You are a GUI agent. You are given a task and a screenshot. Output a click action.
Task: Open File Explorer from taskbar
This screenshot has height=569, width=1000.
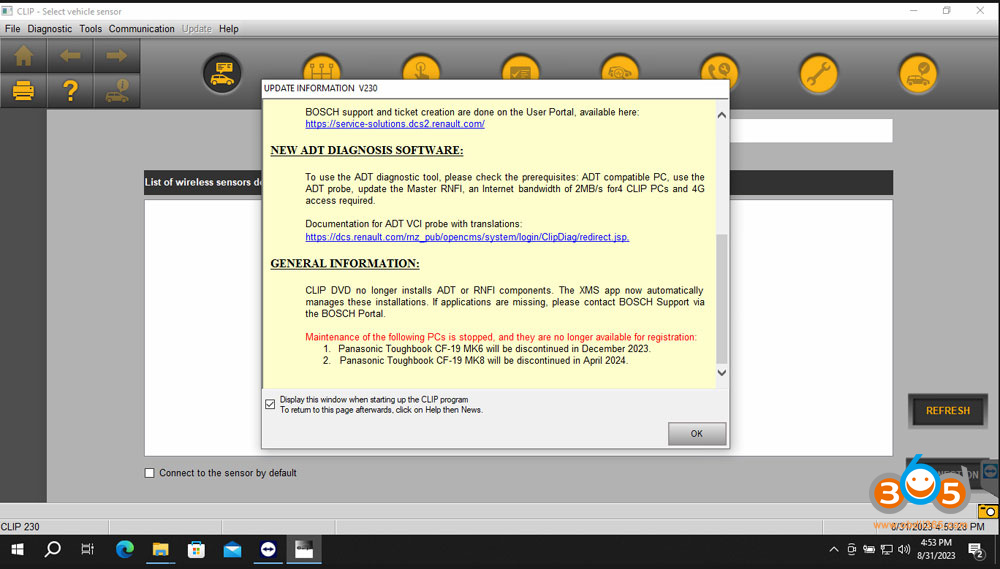pyautogui.click(x=161, y=549)
